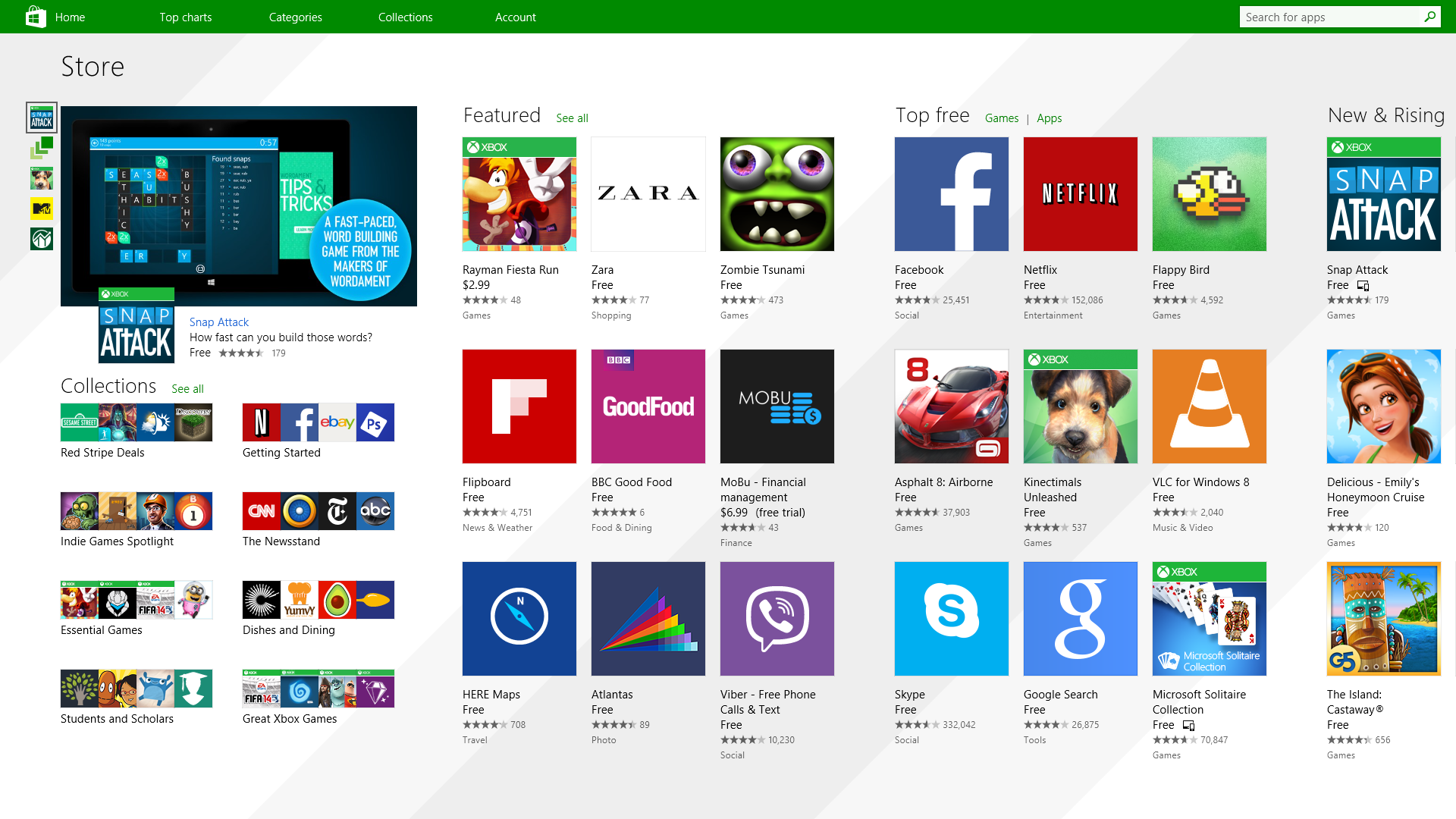Select the Snap Attack thumbnail on left
The width and height of the screenshot is (1456, 819).
tap(42, 118)
